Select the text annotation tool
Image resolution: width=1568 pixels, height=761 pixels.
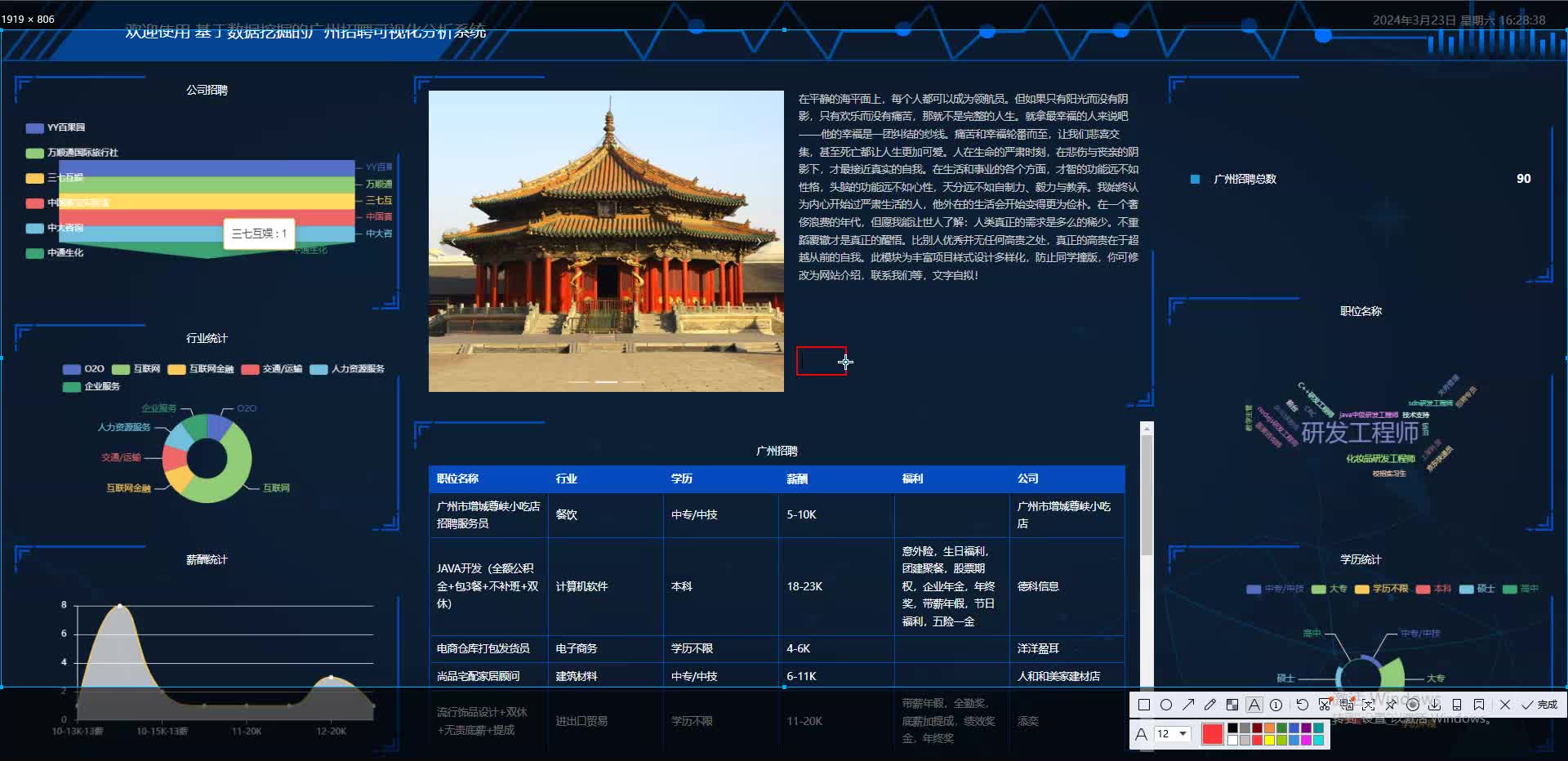point(1254,705)
